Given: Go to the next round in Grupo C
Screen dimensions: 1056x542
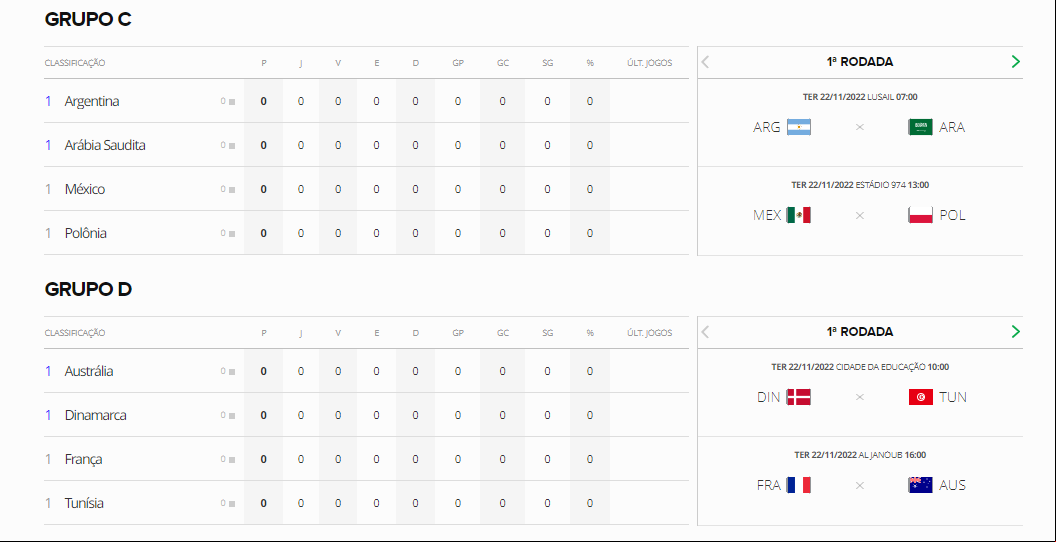Looking at the screenshot, I should coord(1016,62).
